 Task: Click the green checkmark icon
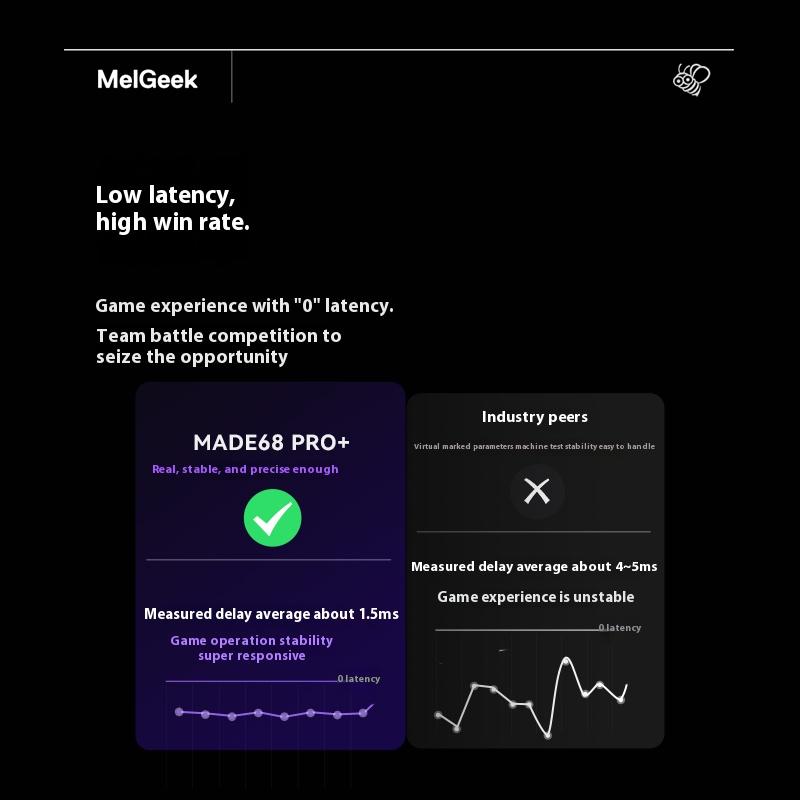272,518
